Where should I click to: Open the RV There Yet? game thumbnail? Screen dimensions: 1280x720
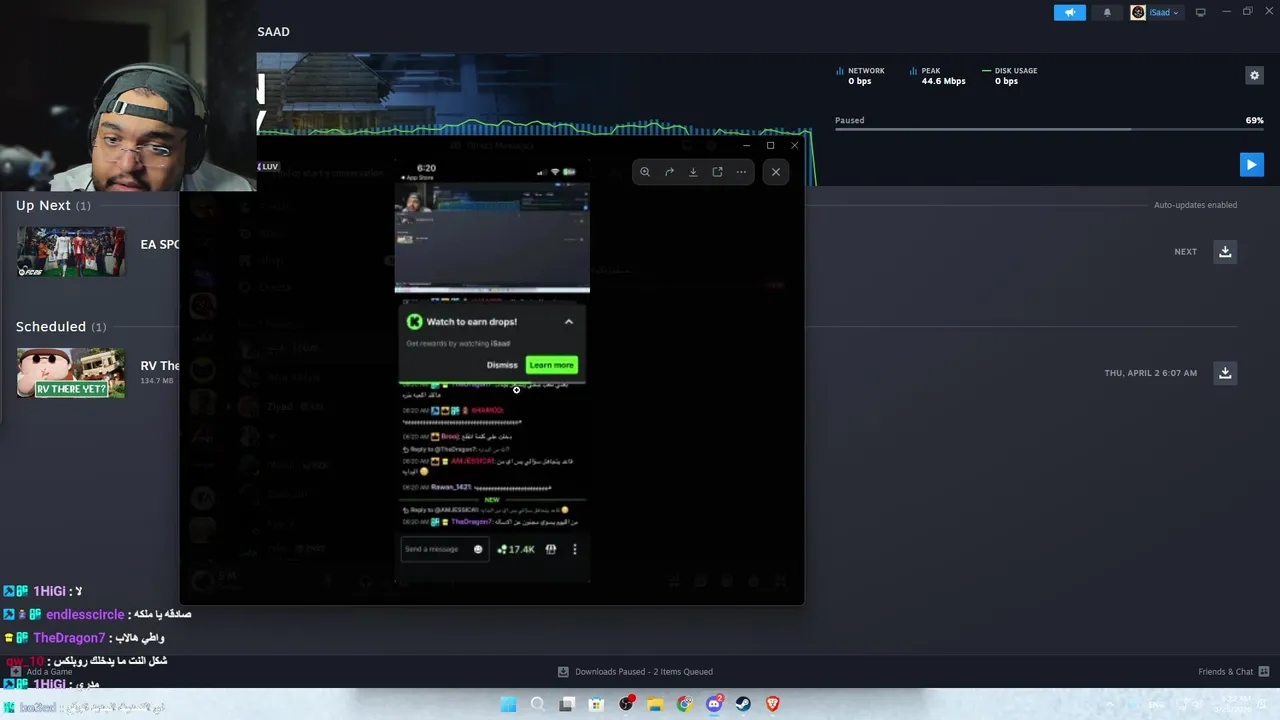pos(71,373)
